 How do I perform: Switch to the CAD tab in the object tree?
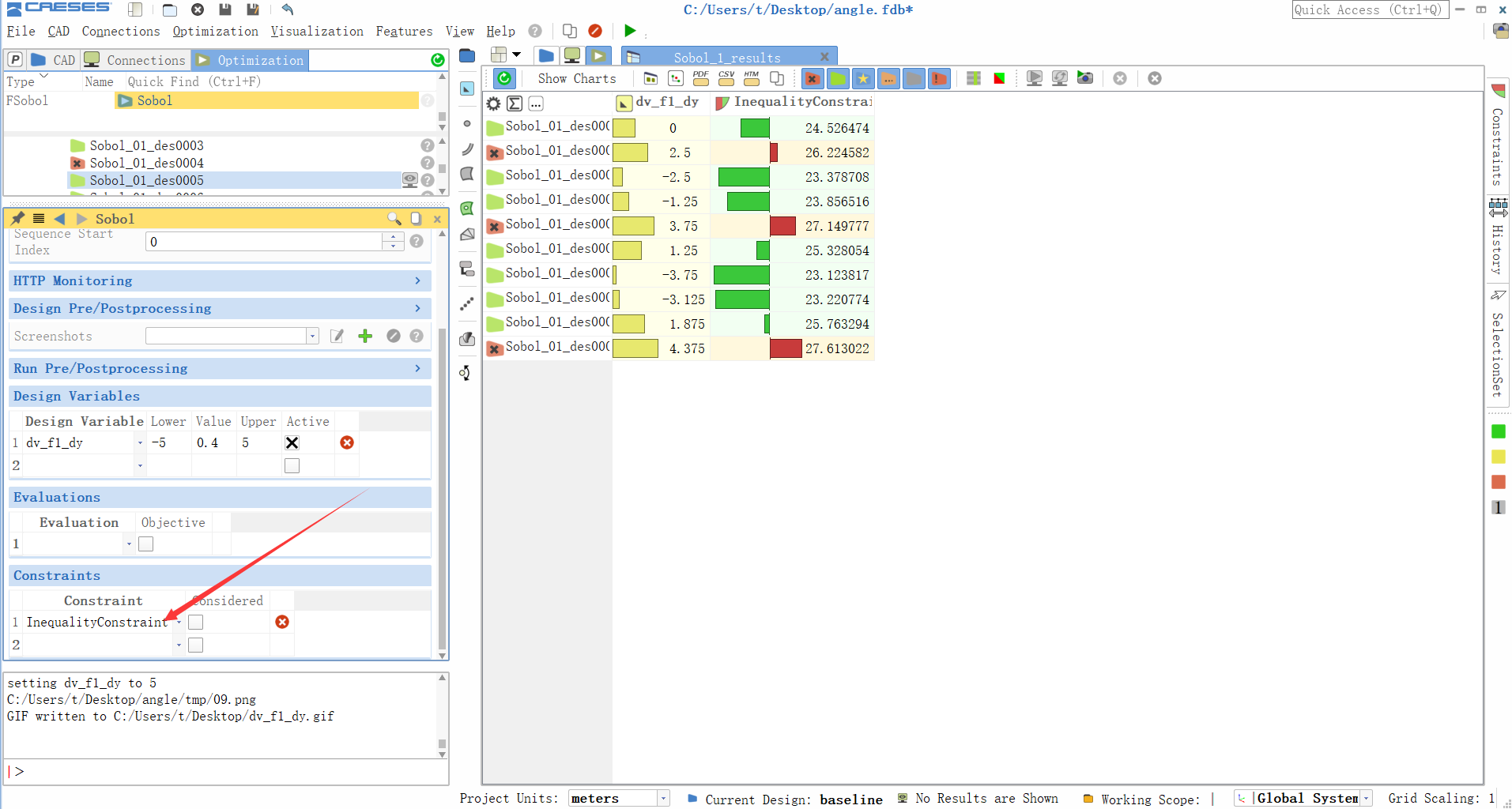tap(53, 60)
